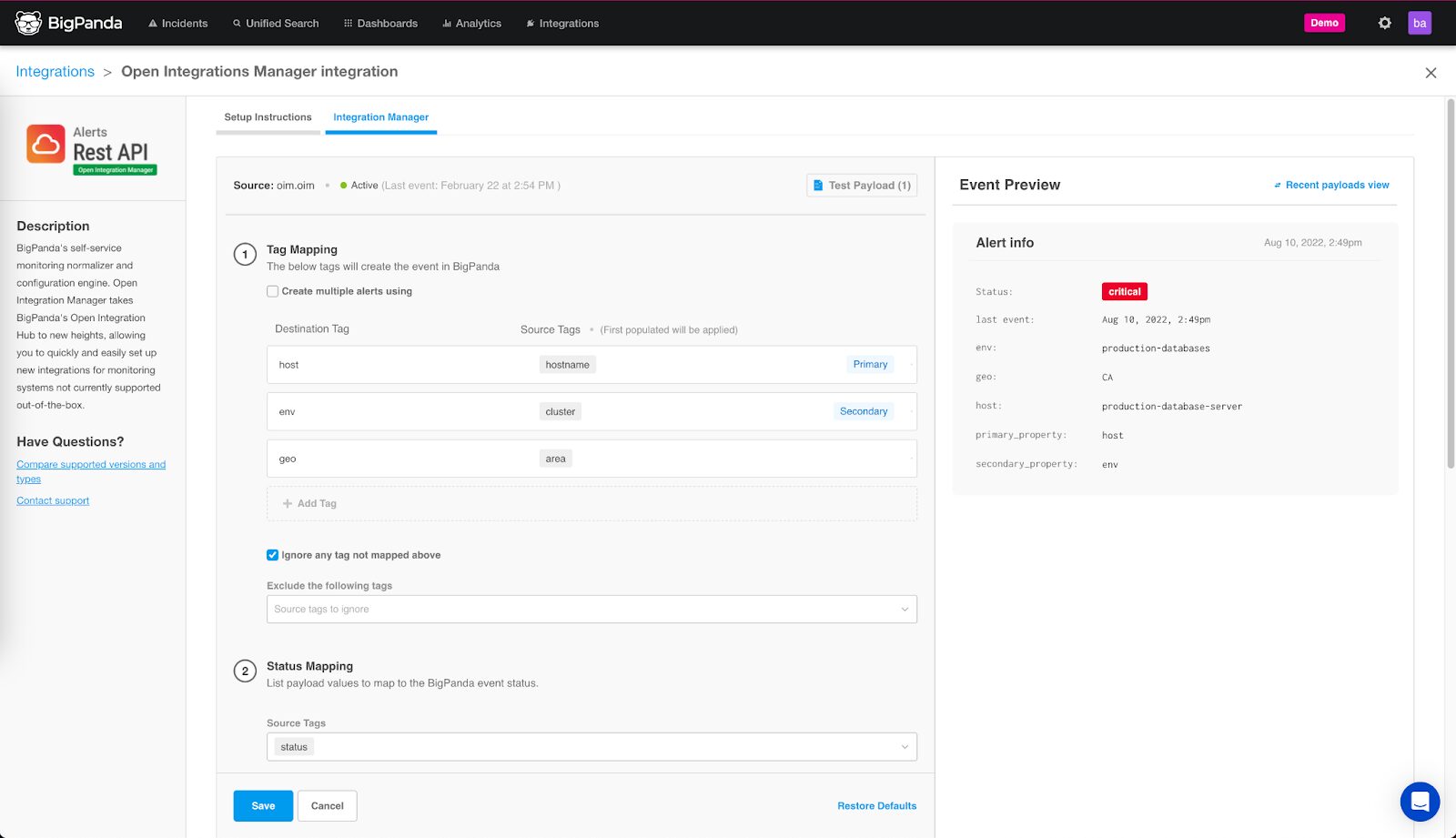The width and height of the screenshot is (1456, 838).
Task: Select the hostname source tag chip
Action: click(x=567, y=365)
